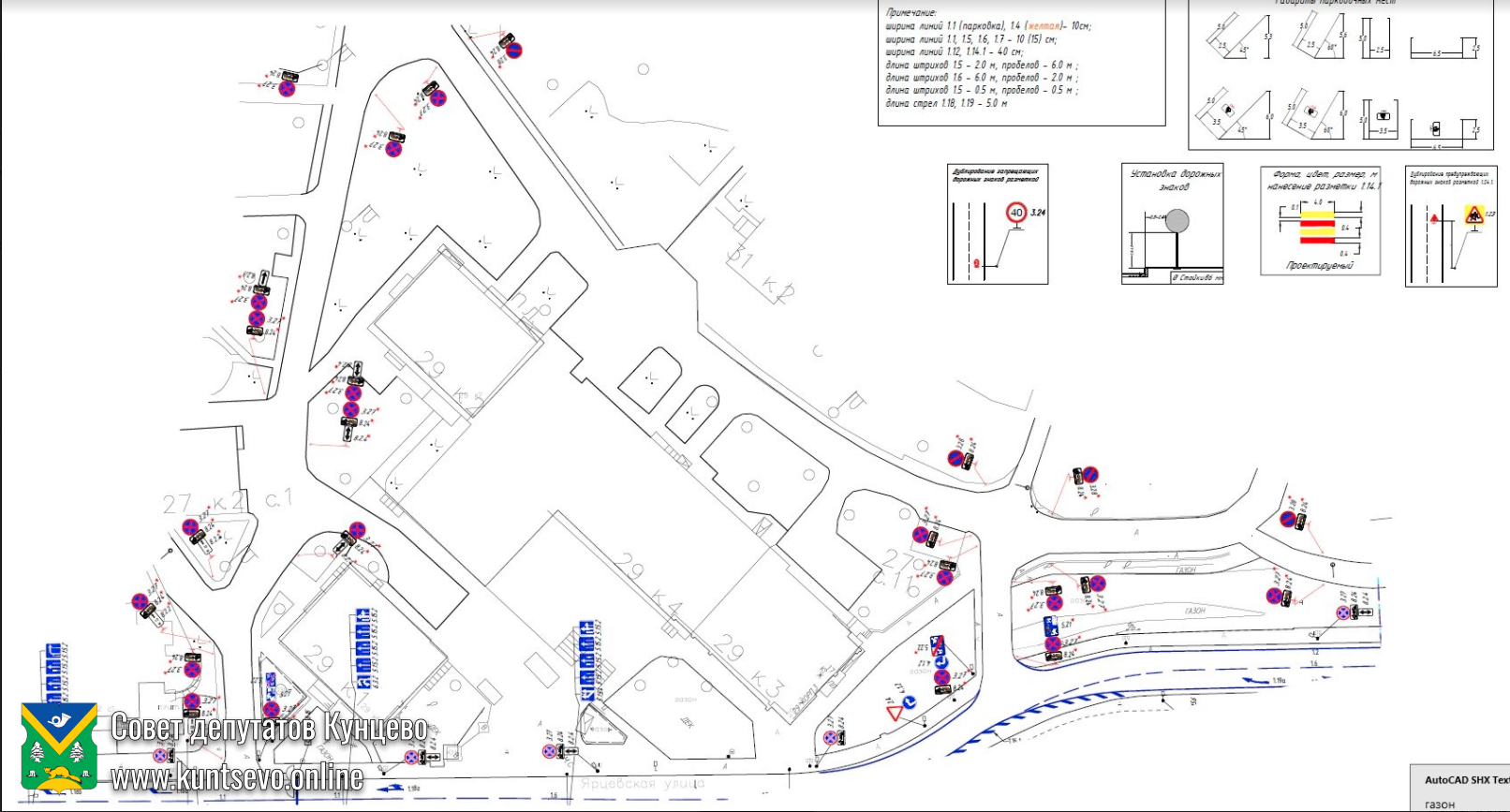Open the www.kuntsevo.online website link
Viewport: 1510px width, 812px height.
pyautogui.click(x=237, y=776)
